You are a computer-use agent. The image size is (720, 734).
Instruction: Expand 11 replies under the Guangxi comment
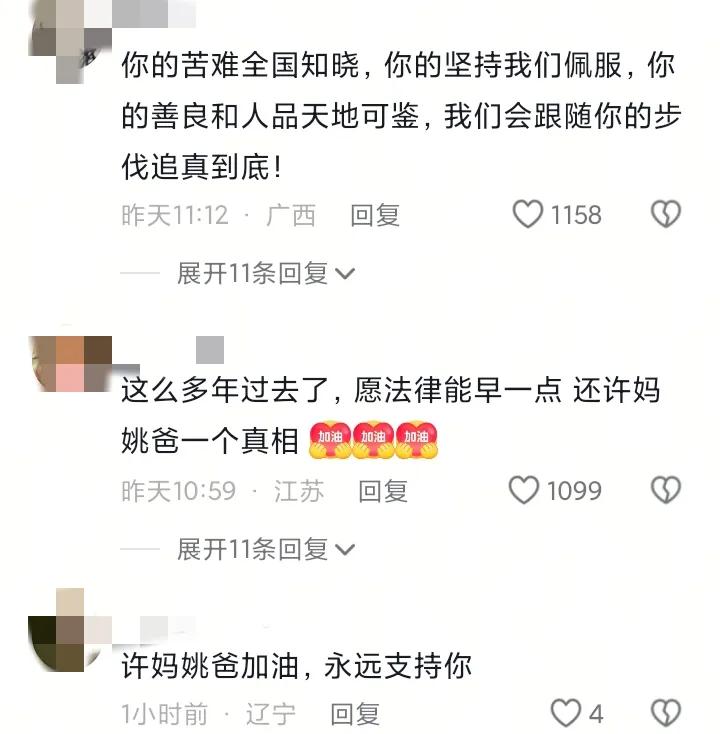[x=265, y=273]
